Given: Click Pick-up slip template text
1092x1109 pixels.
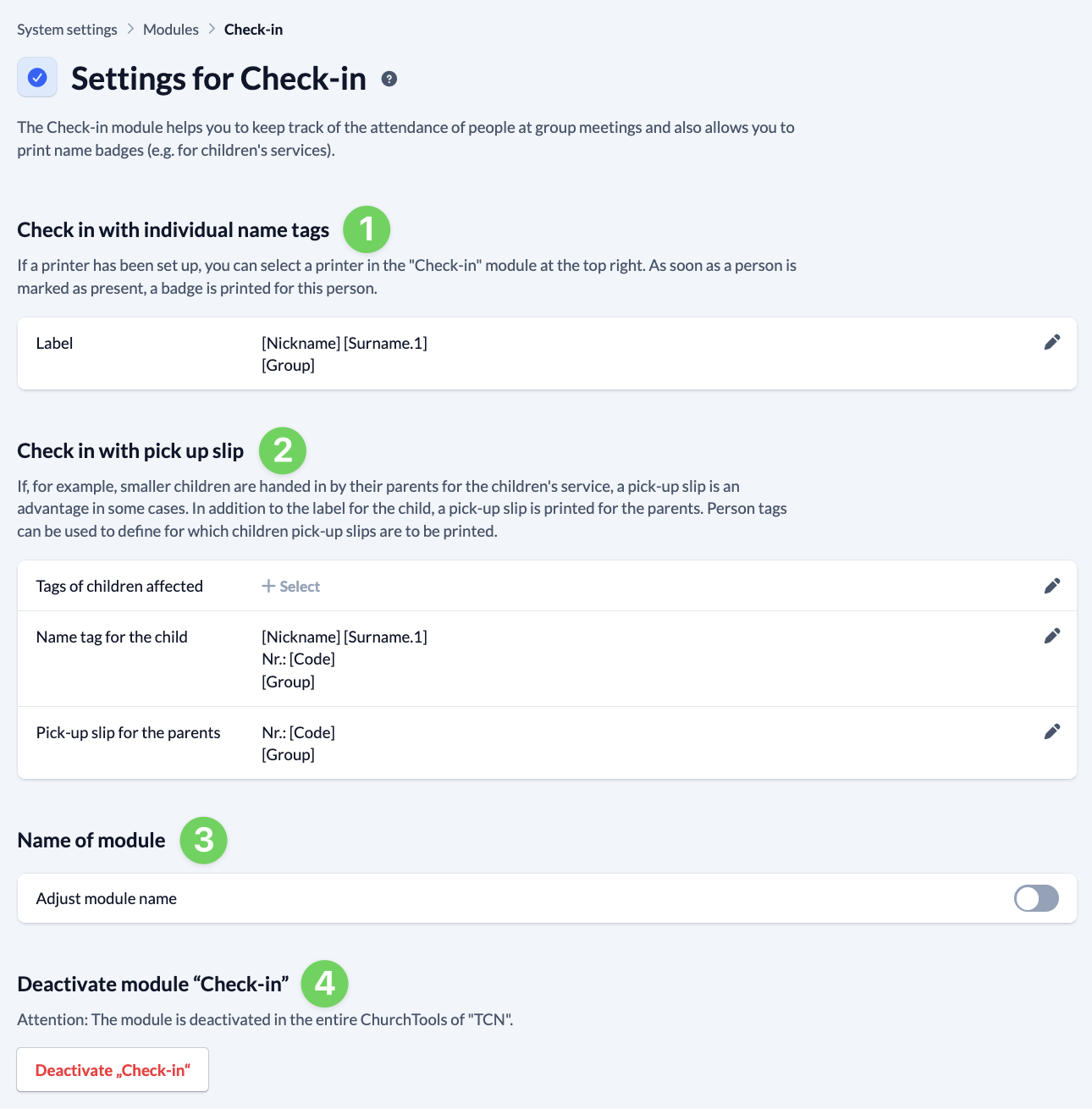Looking at the screenshot, I should 298,743.
